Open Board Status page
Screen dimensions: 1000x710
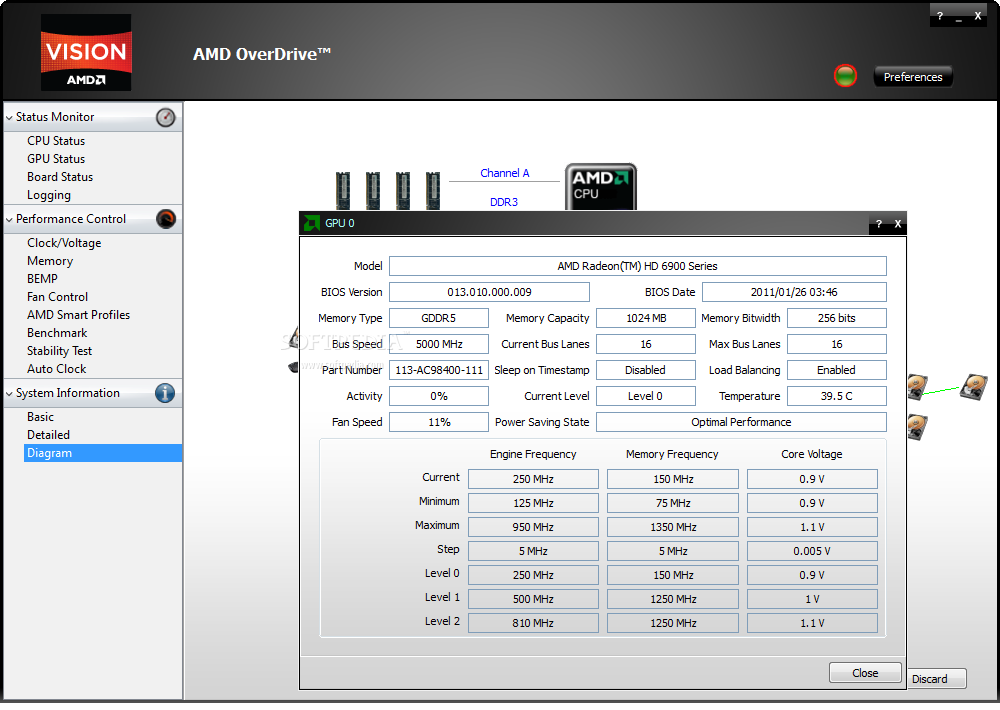click(60, 177)
